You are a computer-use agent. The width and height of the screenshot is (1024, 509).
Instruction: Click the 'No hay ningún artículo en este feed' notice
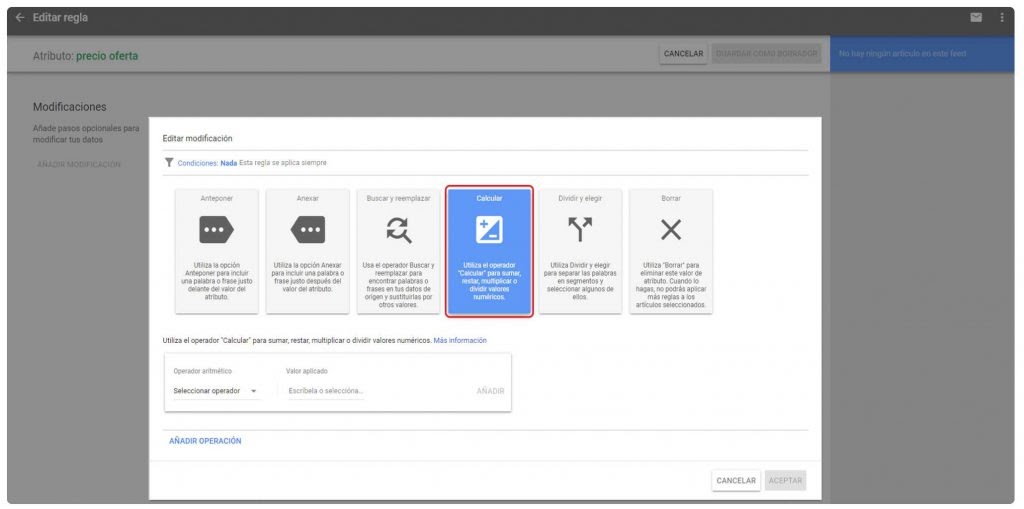tap(903, 54)
